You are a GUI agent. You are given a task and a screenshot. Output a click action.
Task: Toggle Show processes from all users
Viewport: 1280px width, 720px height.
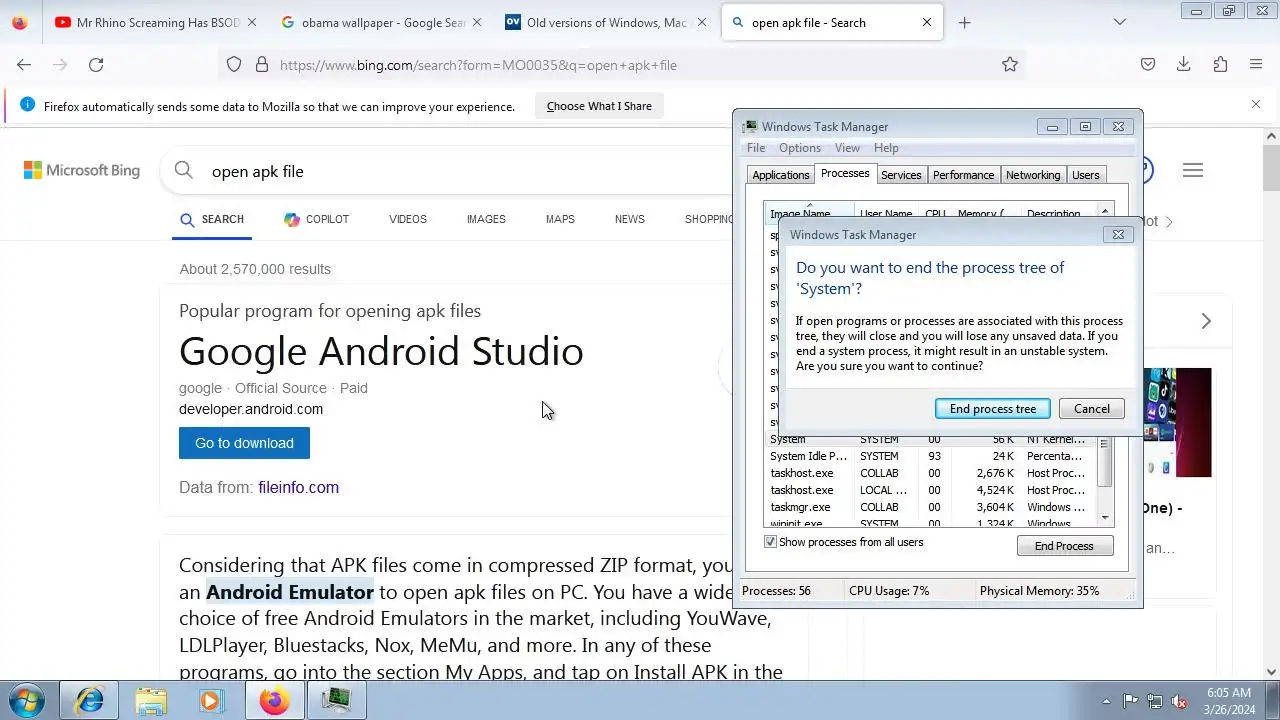pos(770,542)
